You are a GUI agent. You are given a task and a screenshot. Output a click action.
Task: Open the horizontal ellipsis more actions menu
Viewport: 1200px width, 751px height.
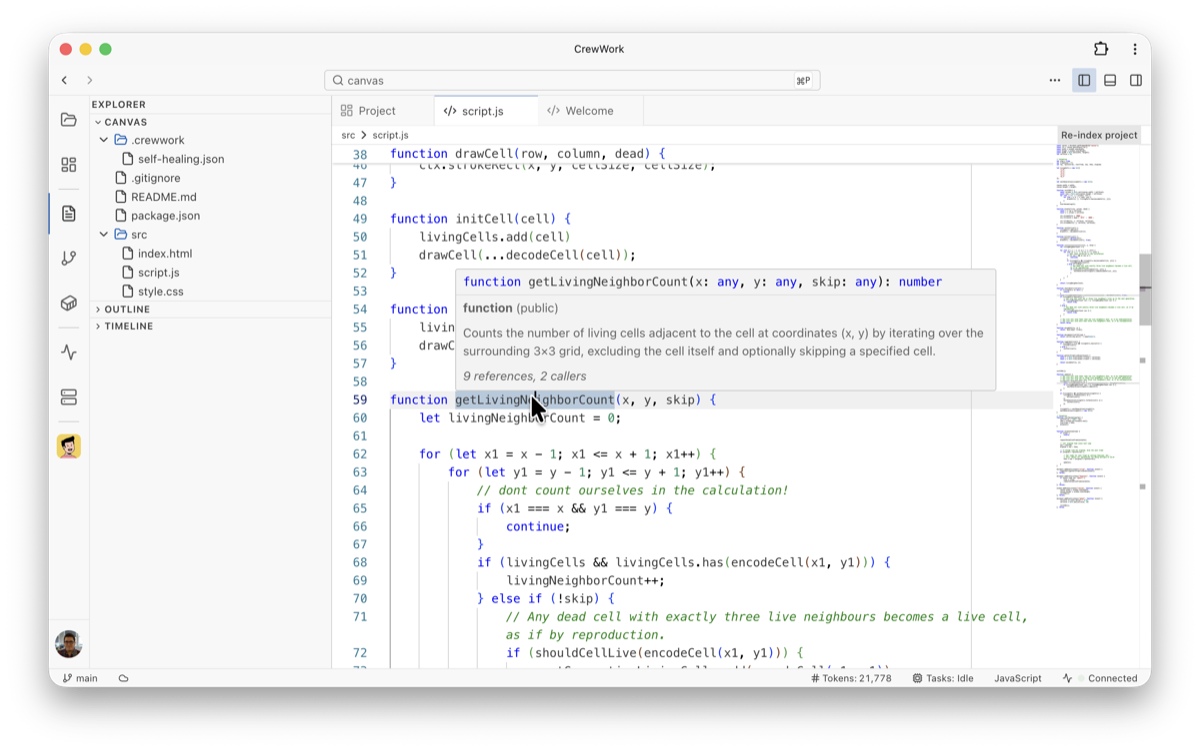pyautogui.click(x=1055, y=80)
